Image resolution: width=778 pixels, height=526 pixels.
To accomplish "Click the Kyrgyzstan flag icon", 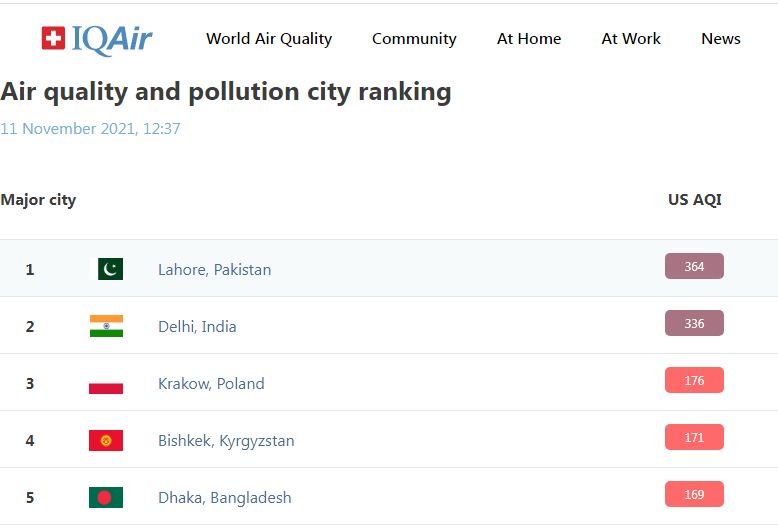I will (106, 440).
